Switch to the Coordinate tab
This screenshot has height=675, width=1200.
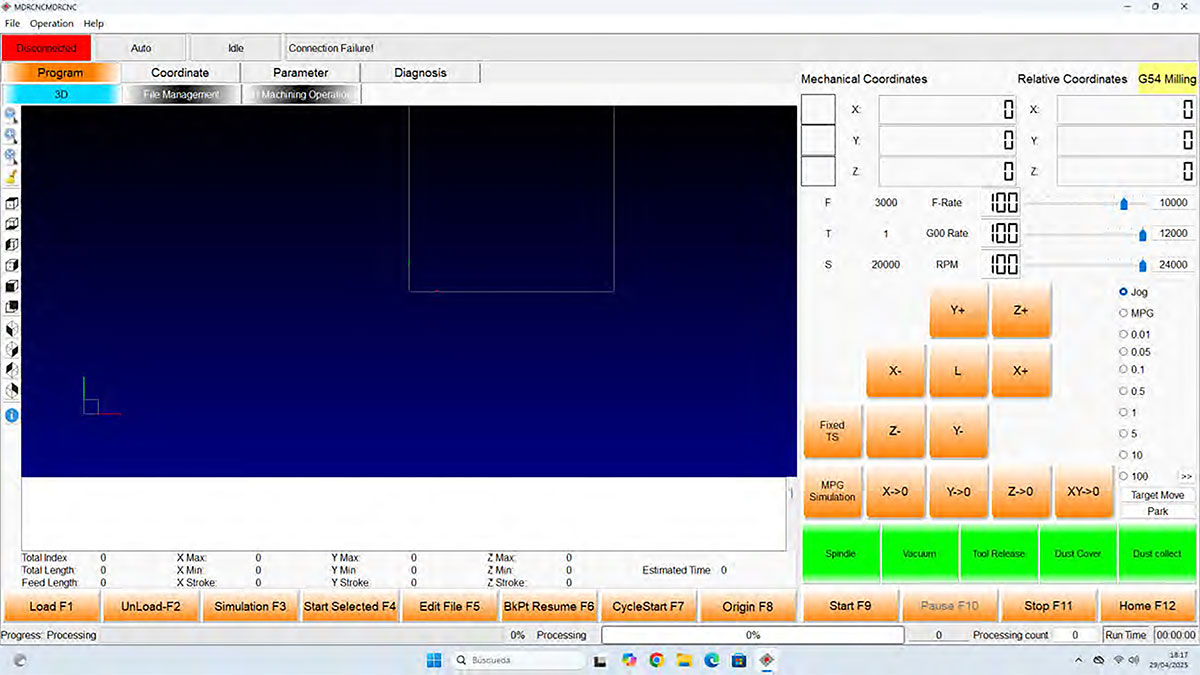pyautogui.click(x=180, y=73)
